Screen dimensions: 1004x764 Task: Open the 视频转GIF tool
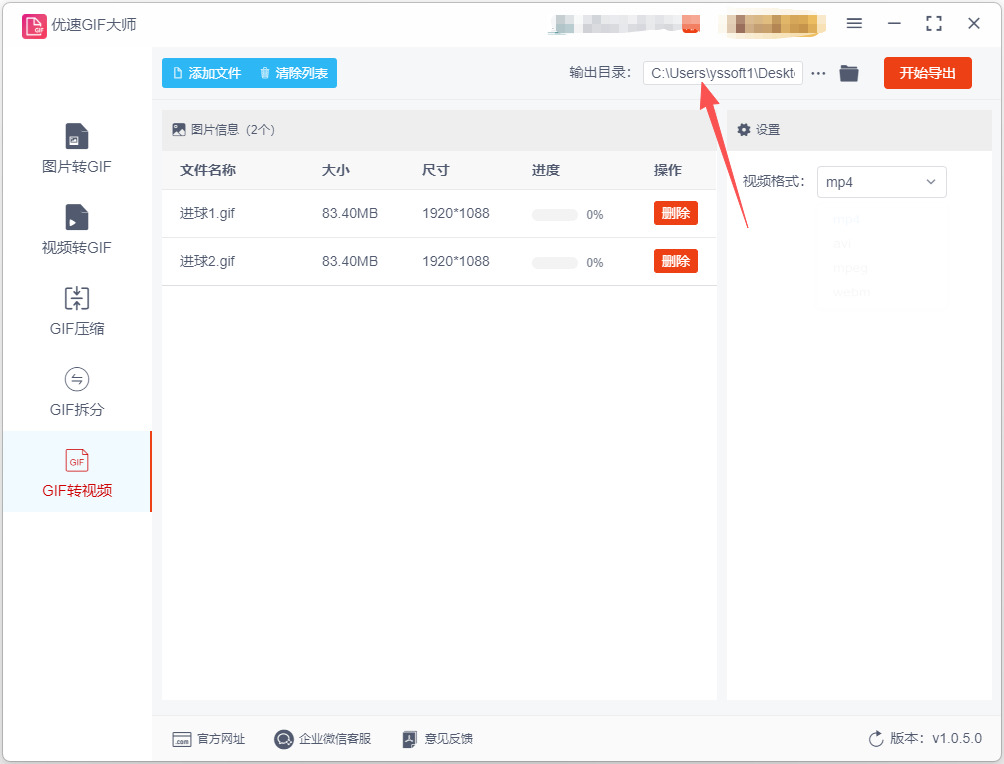pyautogui.click(x=76, y=229)
